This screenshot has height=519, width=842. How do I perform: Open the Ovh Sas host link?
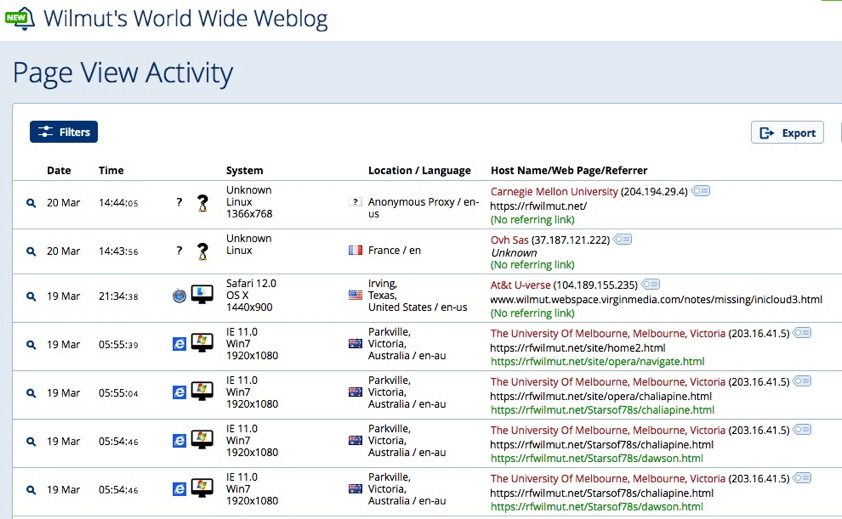[x=510, y=240]
